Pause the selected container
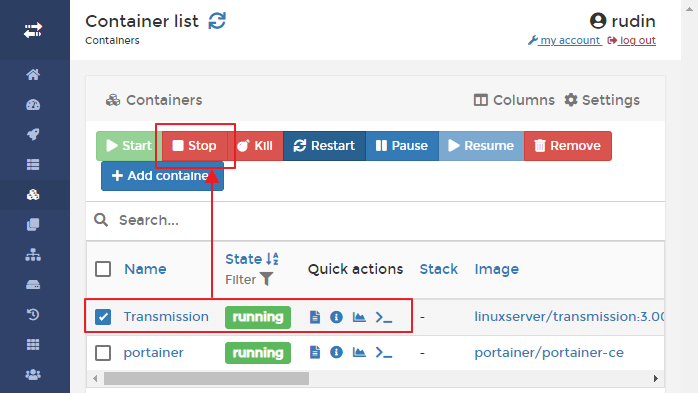The width and height of the screenshot is (698, 393). point(402,146)
